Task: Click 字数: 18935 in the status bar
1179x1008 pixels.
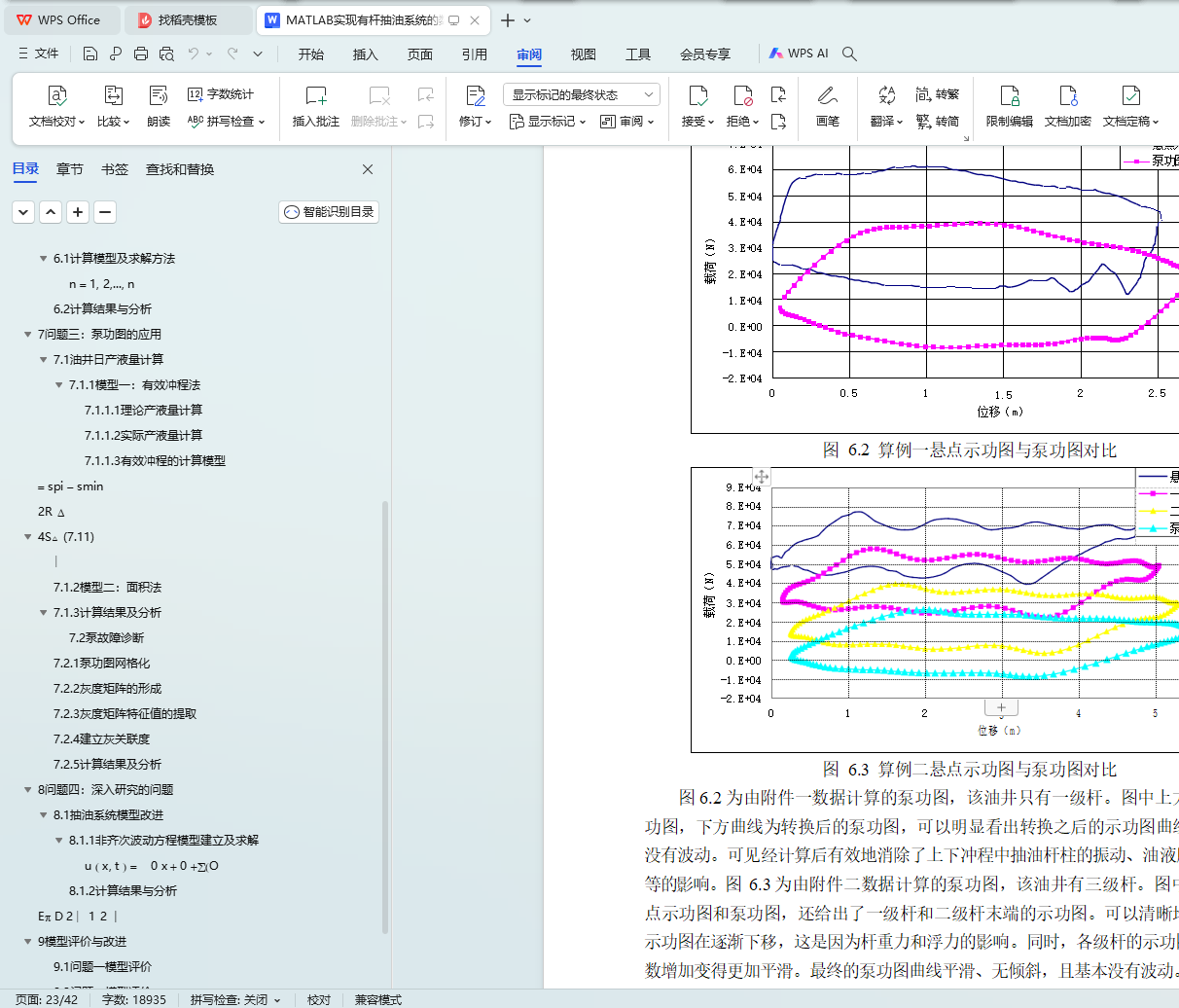Action: pos(134,999)
